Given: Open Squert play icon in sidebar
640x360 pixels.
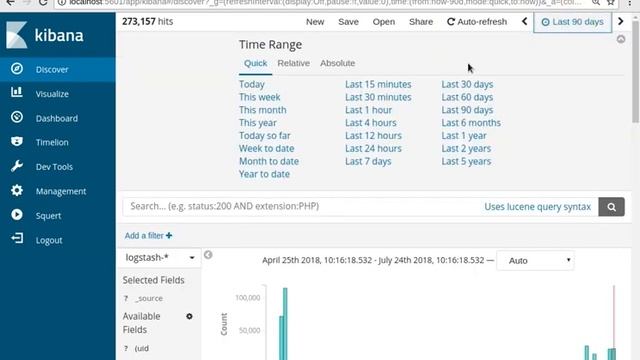Looking at the screenshot, I should [x=17, y=215].
